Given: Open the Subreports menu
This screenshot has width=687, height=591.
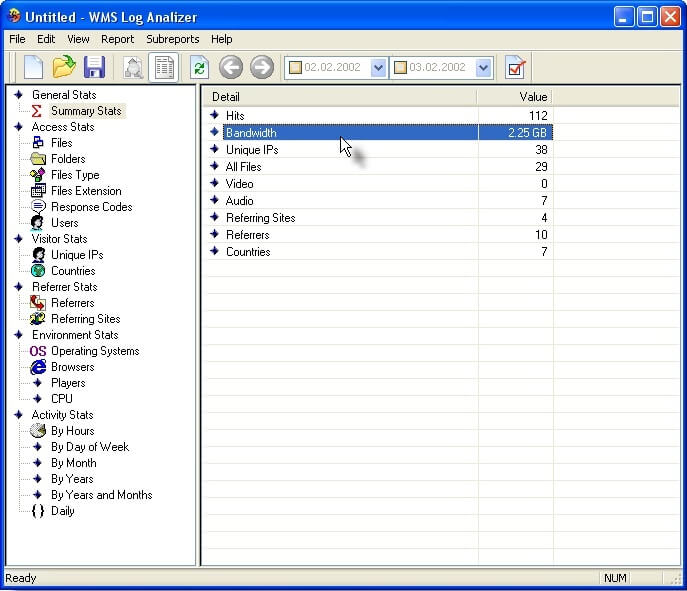Looking at the screenshot, I should tap(173, 39).
